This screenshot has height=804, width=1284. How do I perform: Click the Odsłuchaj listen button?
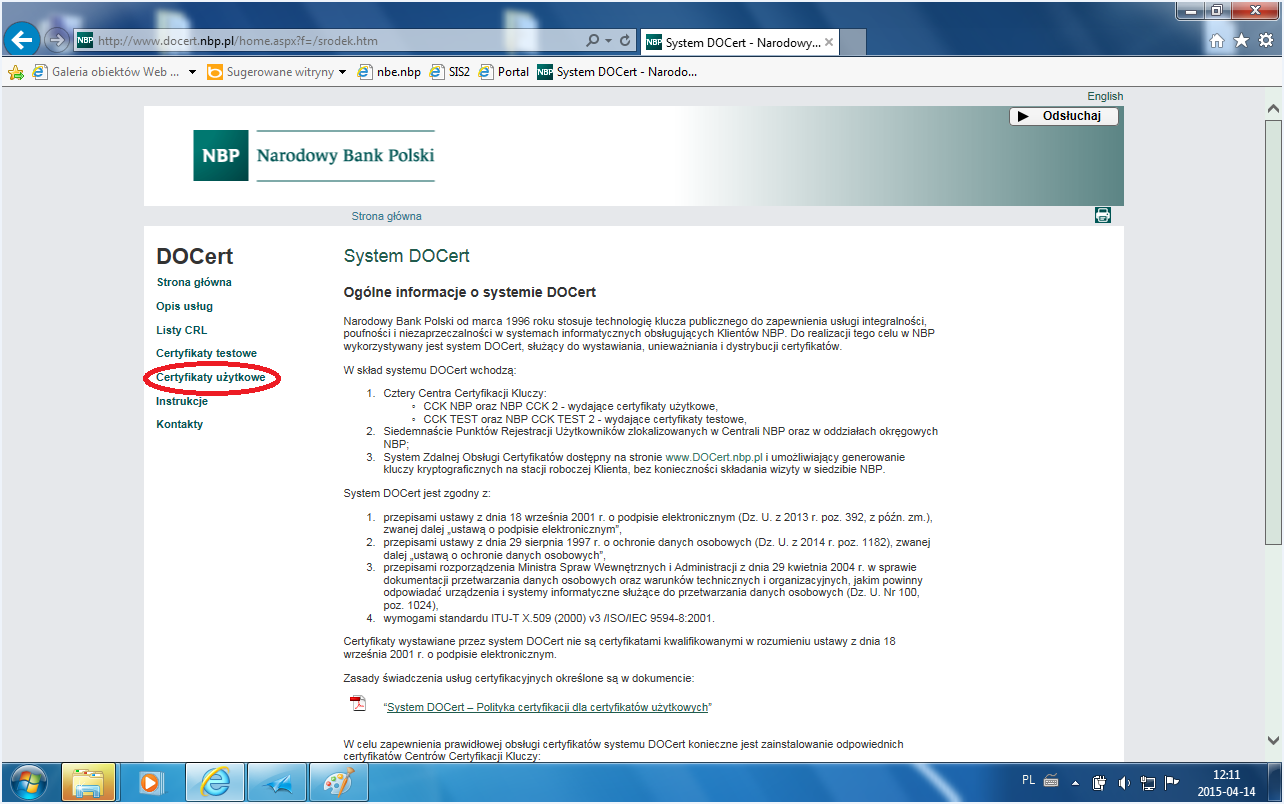point(1063,116)
